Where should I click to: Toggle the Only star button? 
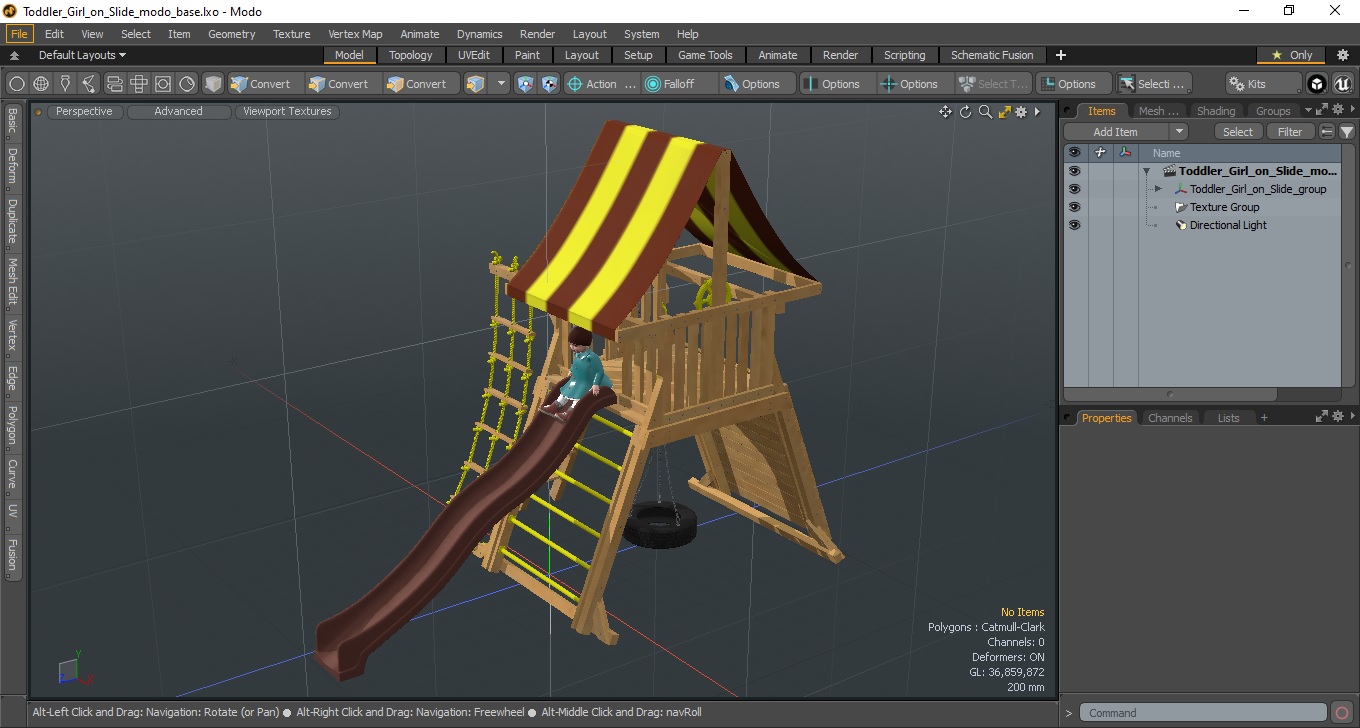pyautogui.click(x=1291, y=55)
